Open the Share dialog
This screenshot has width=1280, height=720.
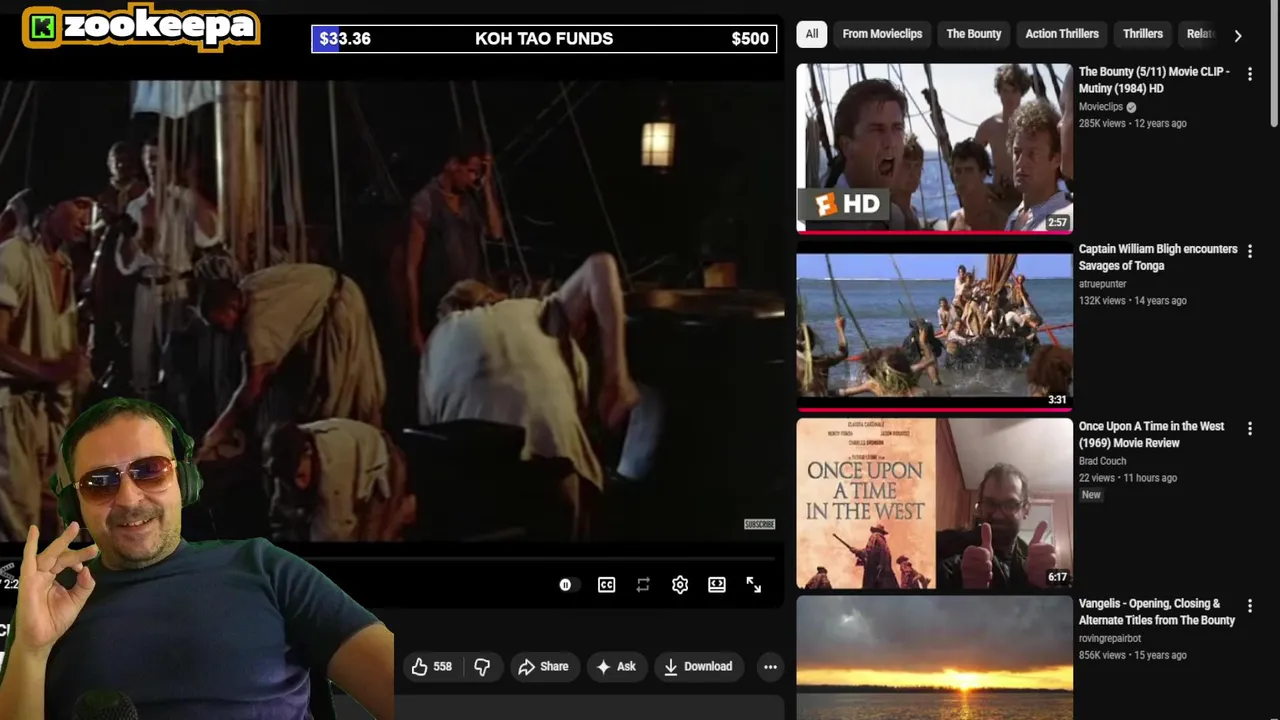click(543, 666)
